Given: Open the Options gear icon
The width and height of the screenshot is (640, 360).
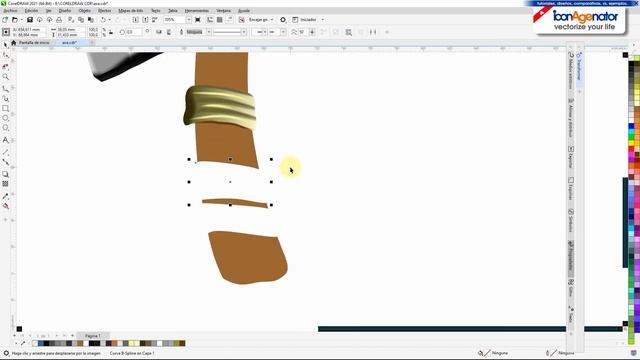Looking at the screenshot, I should [x=283, y=20].
